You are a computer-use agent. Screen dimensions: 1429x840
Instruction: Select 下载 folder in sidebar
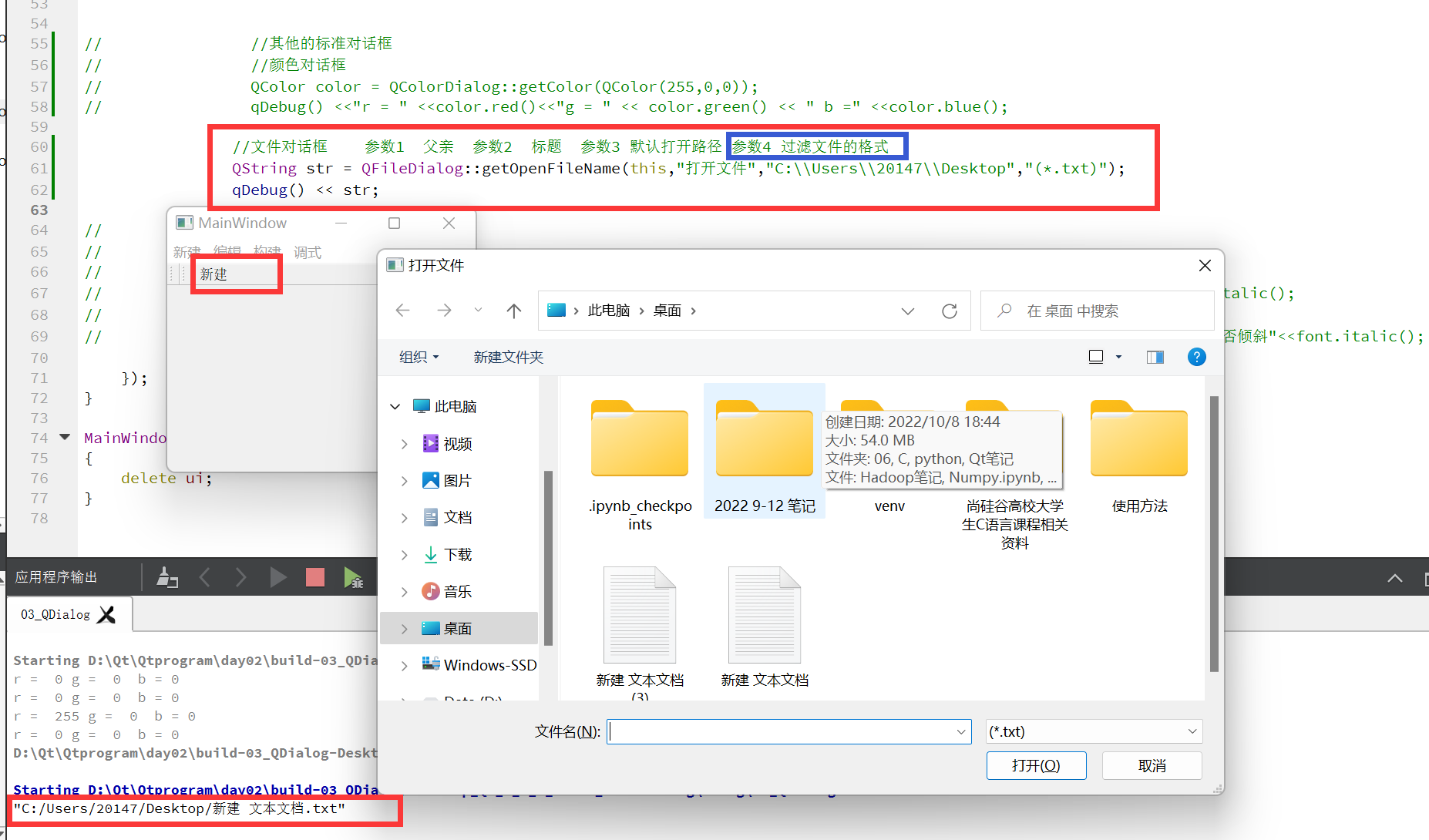coord(448,555)
